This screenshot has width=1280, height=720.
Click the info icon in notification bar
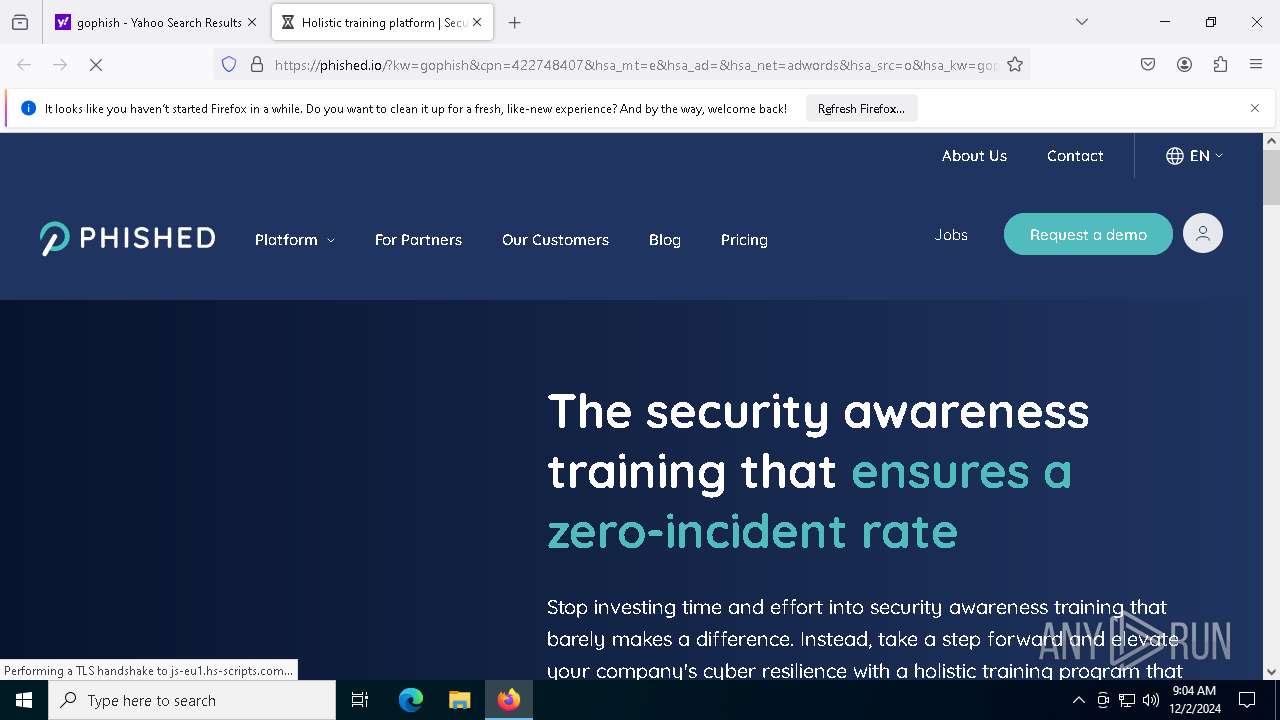(x=28, y=108)
